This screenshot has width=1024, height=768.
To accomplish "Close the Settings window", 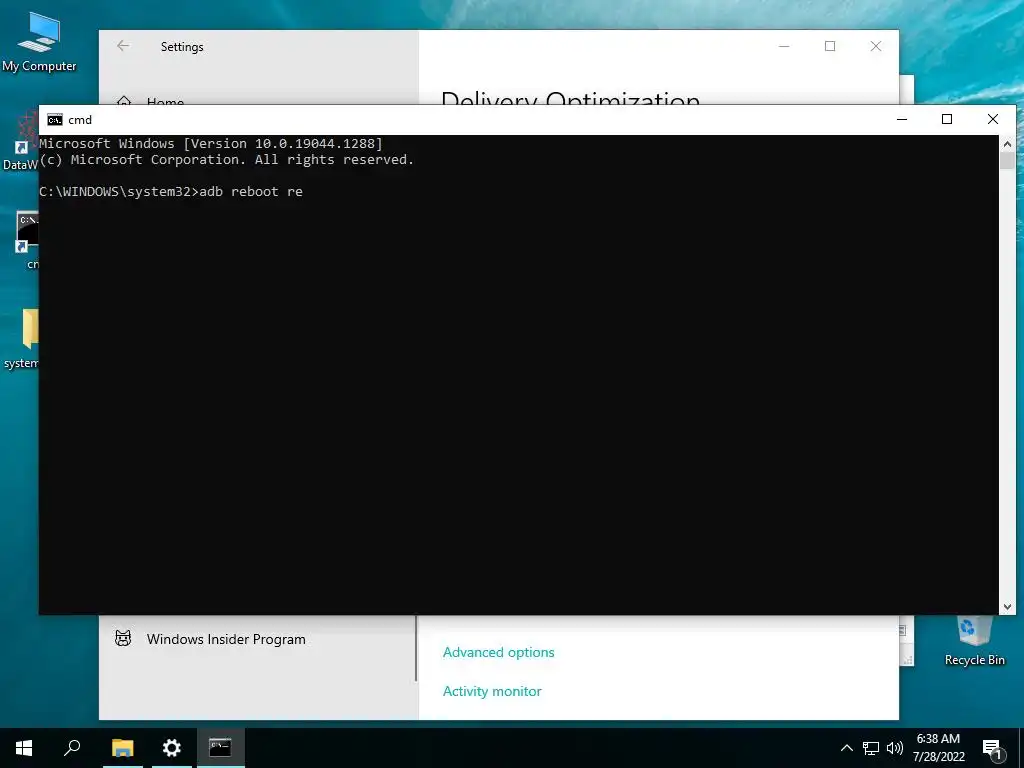I will tap(876, 46).
